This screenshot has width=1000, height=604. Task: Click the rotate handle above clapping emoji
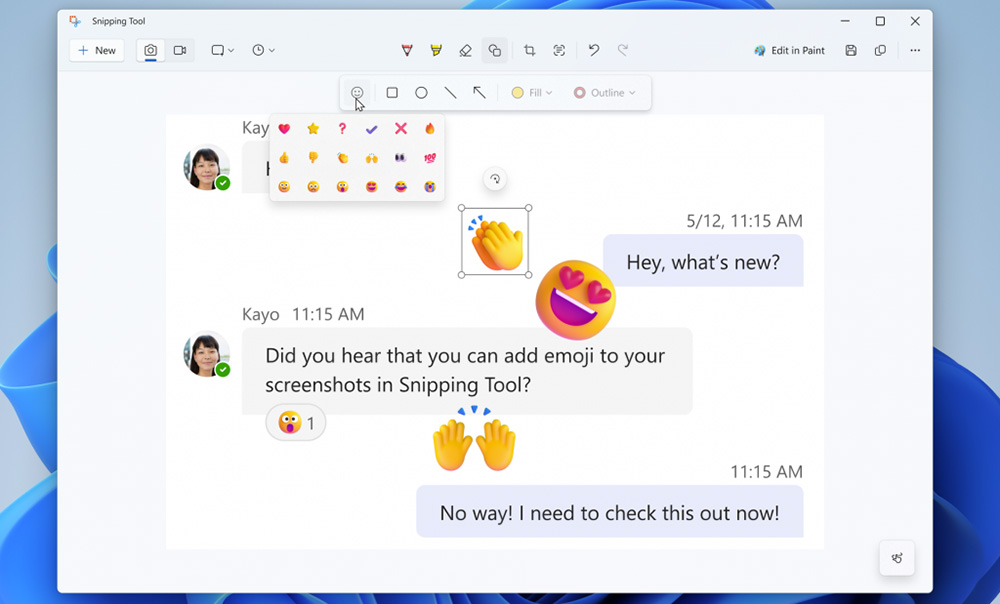[495, 179]
